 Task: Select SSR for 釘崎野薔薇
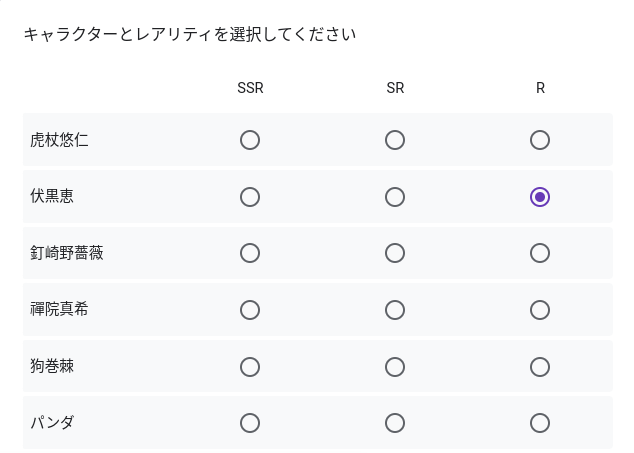pos(250,253)
